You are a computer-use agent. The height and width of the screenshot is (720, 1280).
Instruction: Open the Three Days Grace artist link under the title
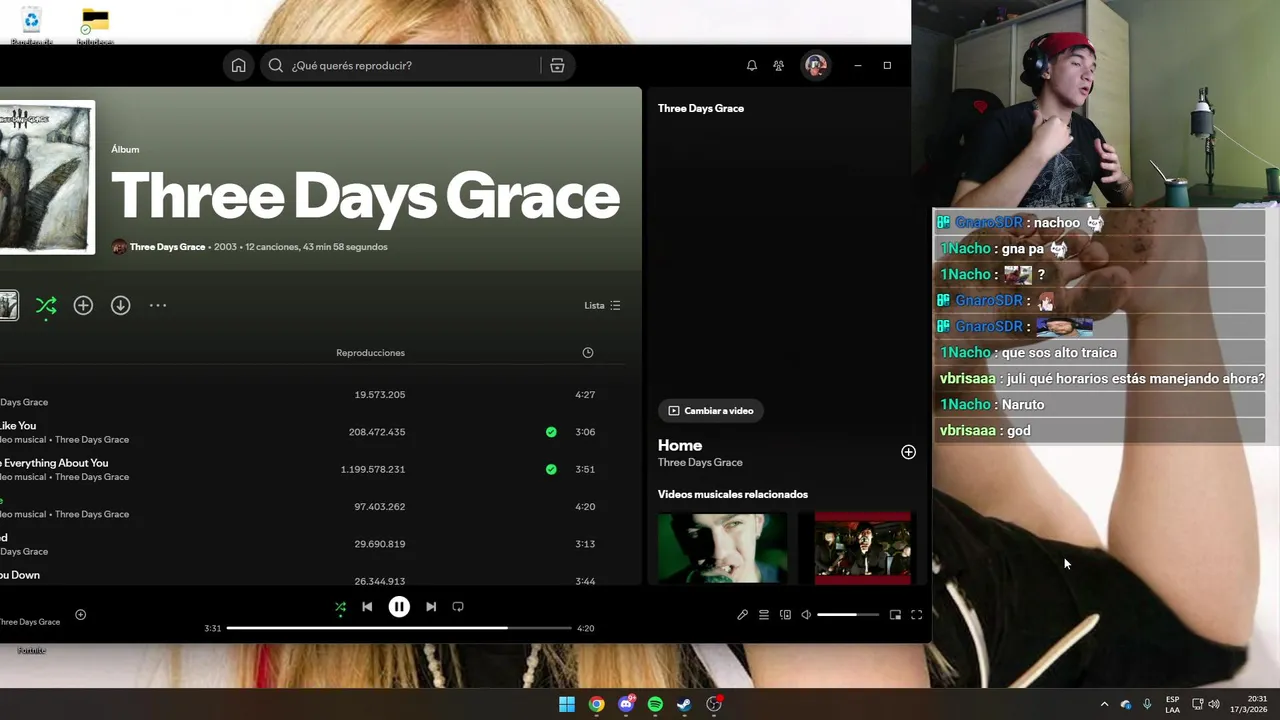click(x=167, y=247)
